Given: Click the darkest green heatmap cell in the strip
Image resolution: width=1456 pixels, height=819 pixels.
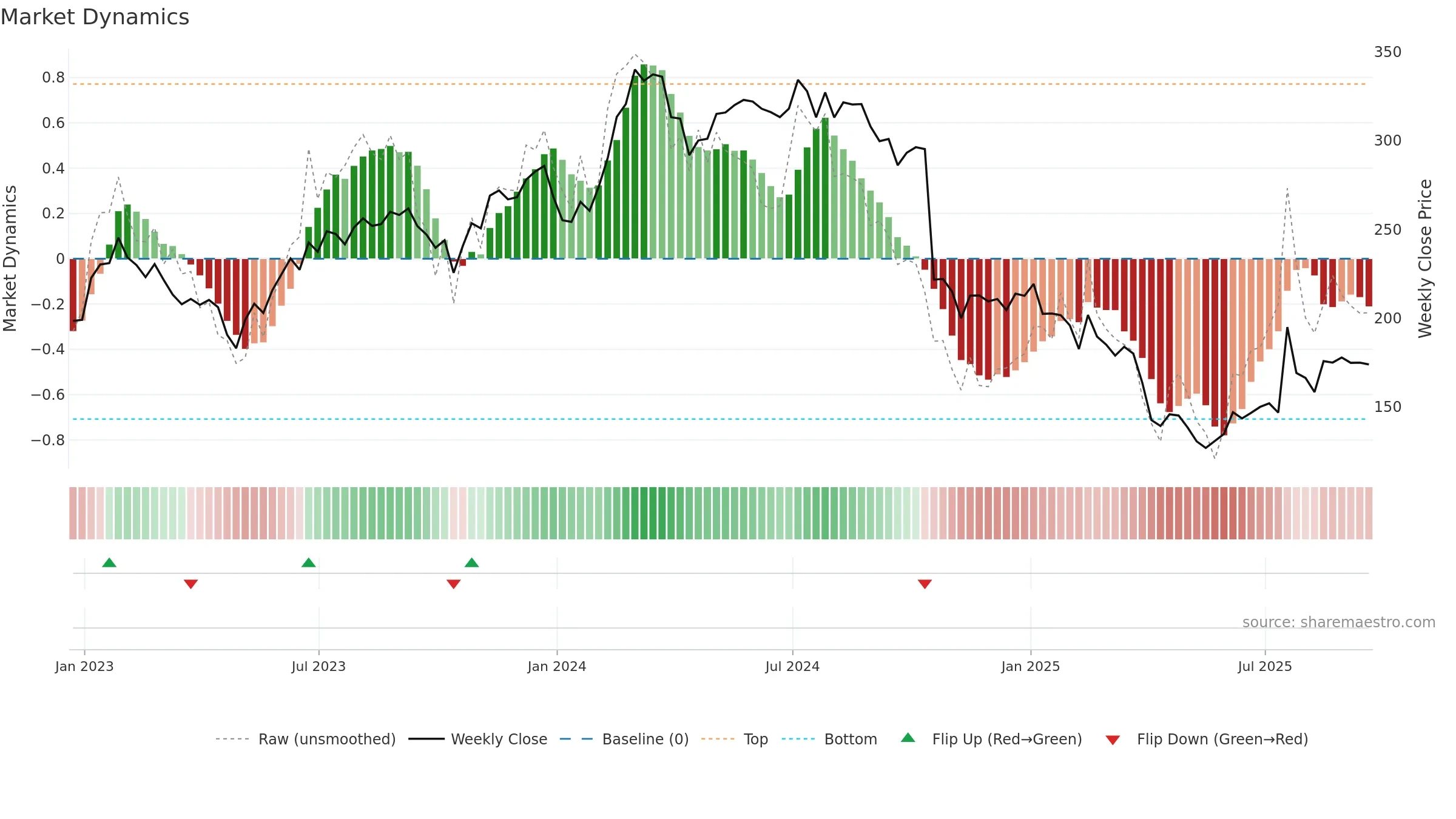Looking at the screenshot, I should (644, 513).
